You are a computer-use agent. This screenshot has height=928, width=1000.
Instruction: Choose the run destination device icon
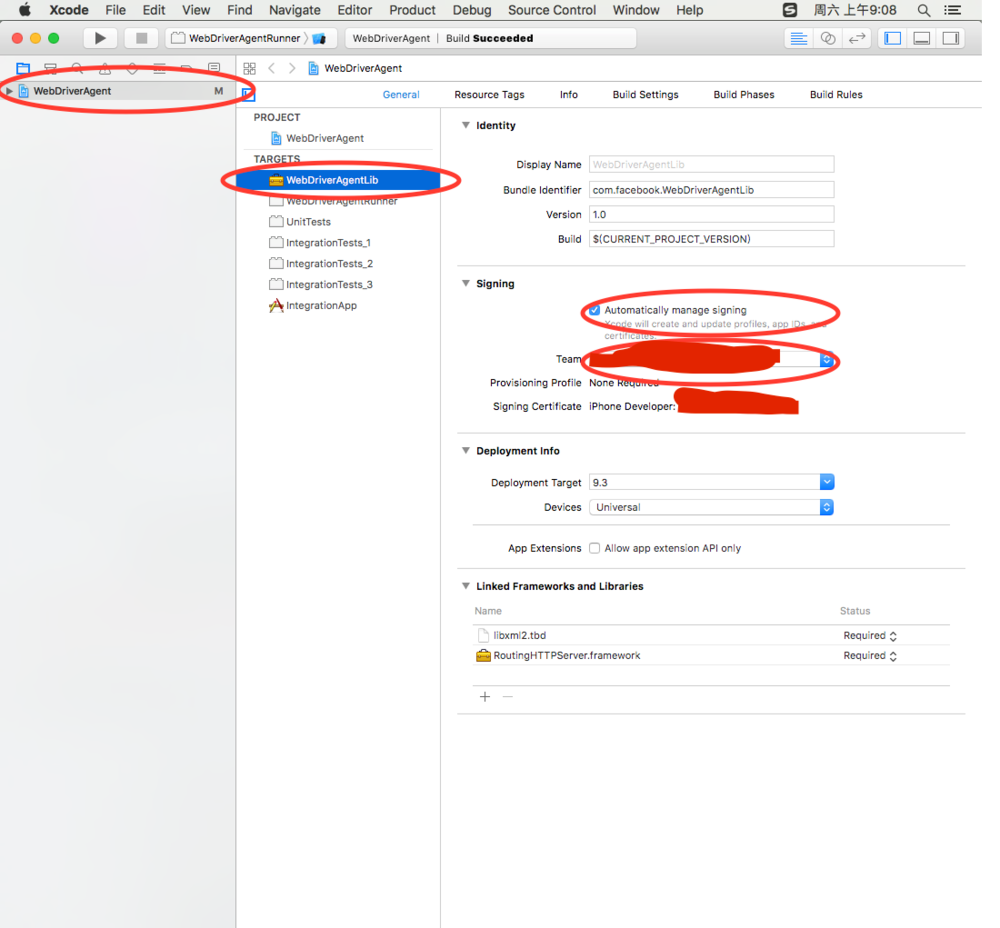(x=320, y=38)
